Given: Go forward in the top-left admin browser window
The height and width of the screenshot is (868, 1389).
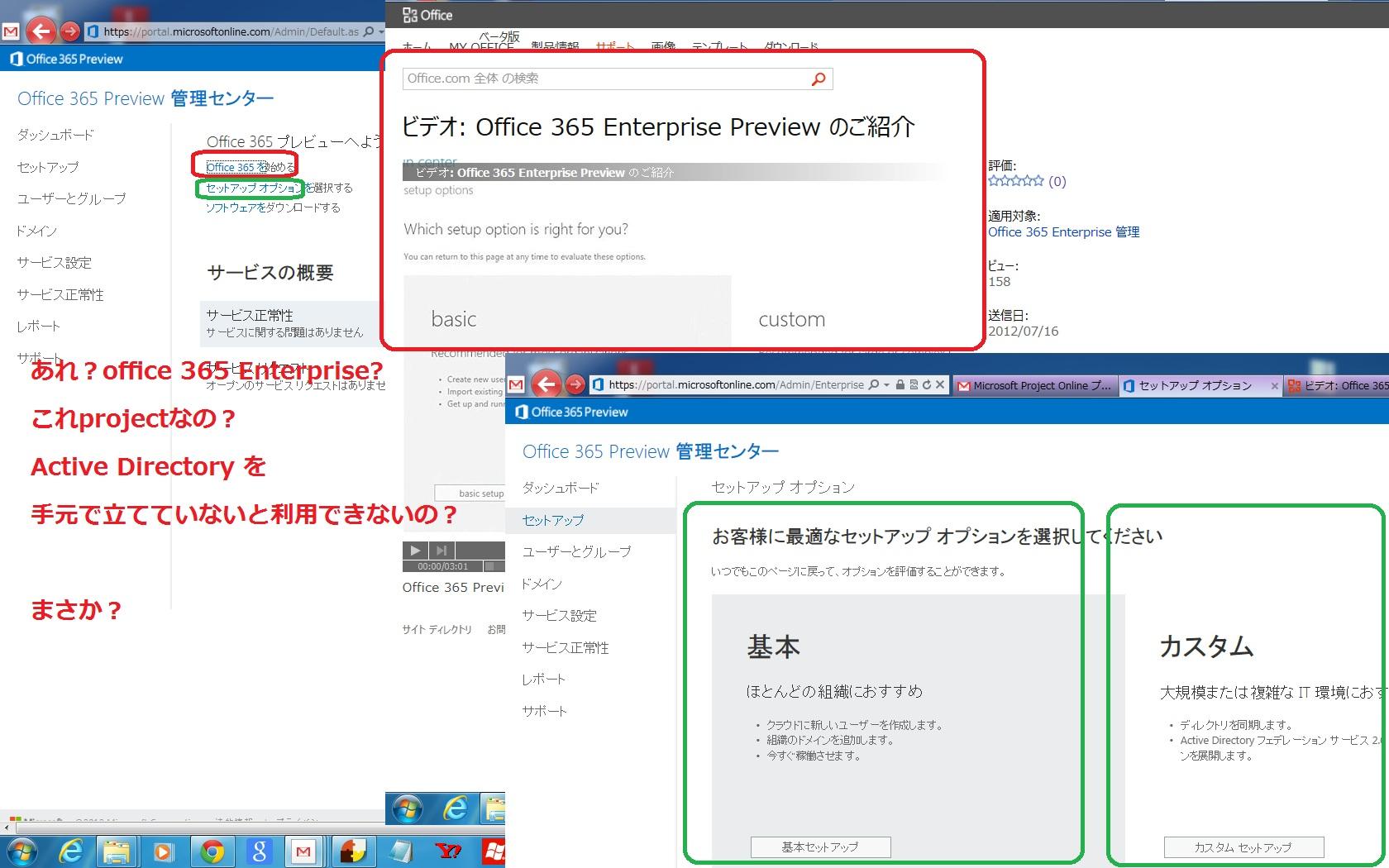Looking at the screenshot, I should click(x=70, y=31).
